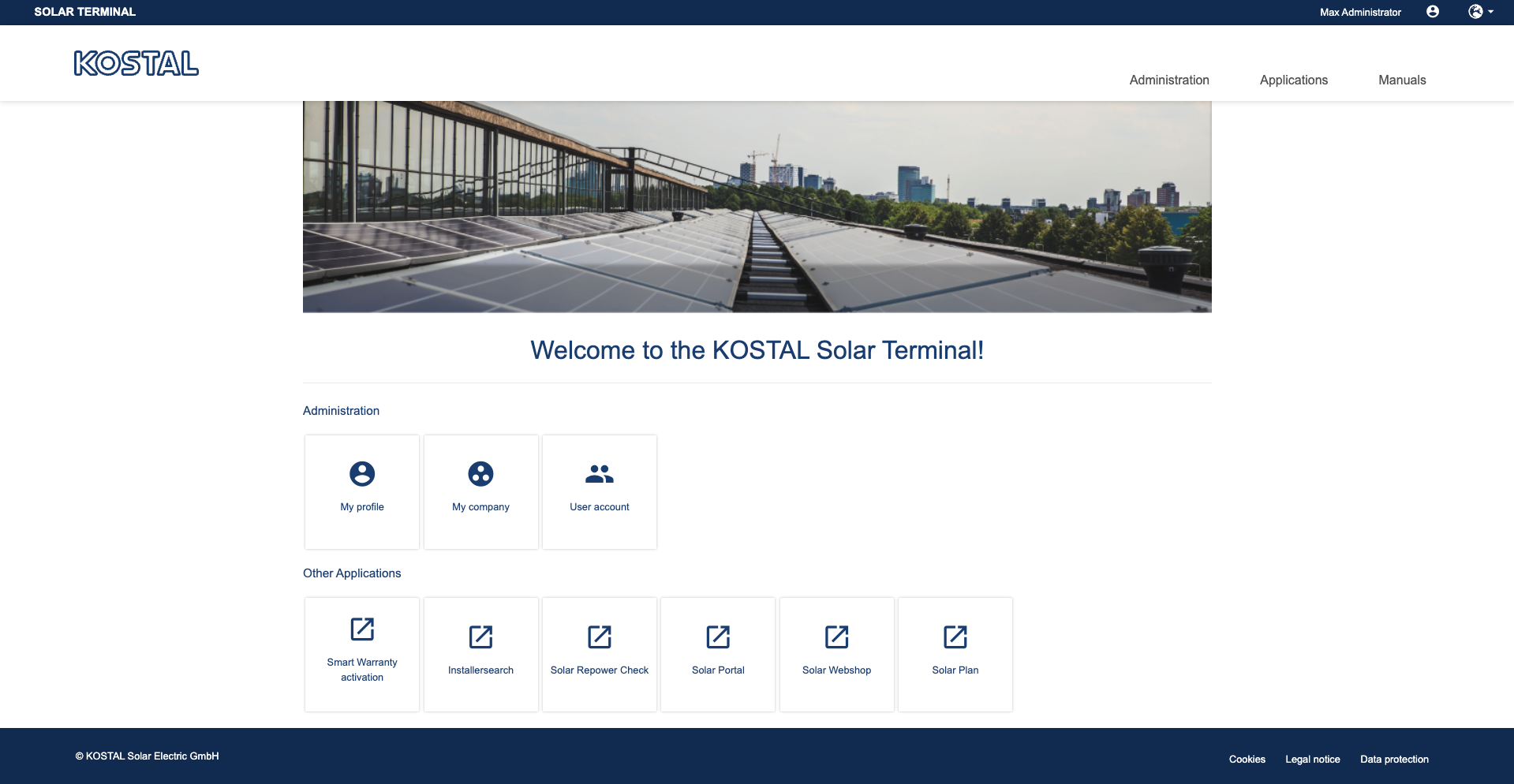Image resolution: width=1514 pixels, height=784 pixels.
Task: Click the Administration section heading
Action: coord(341,411)
